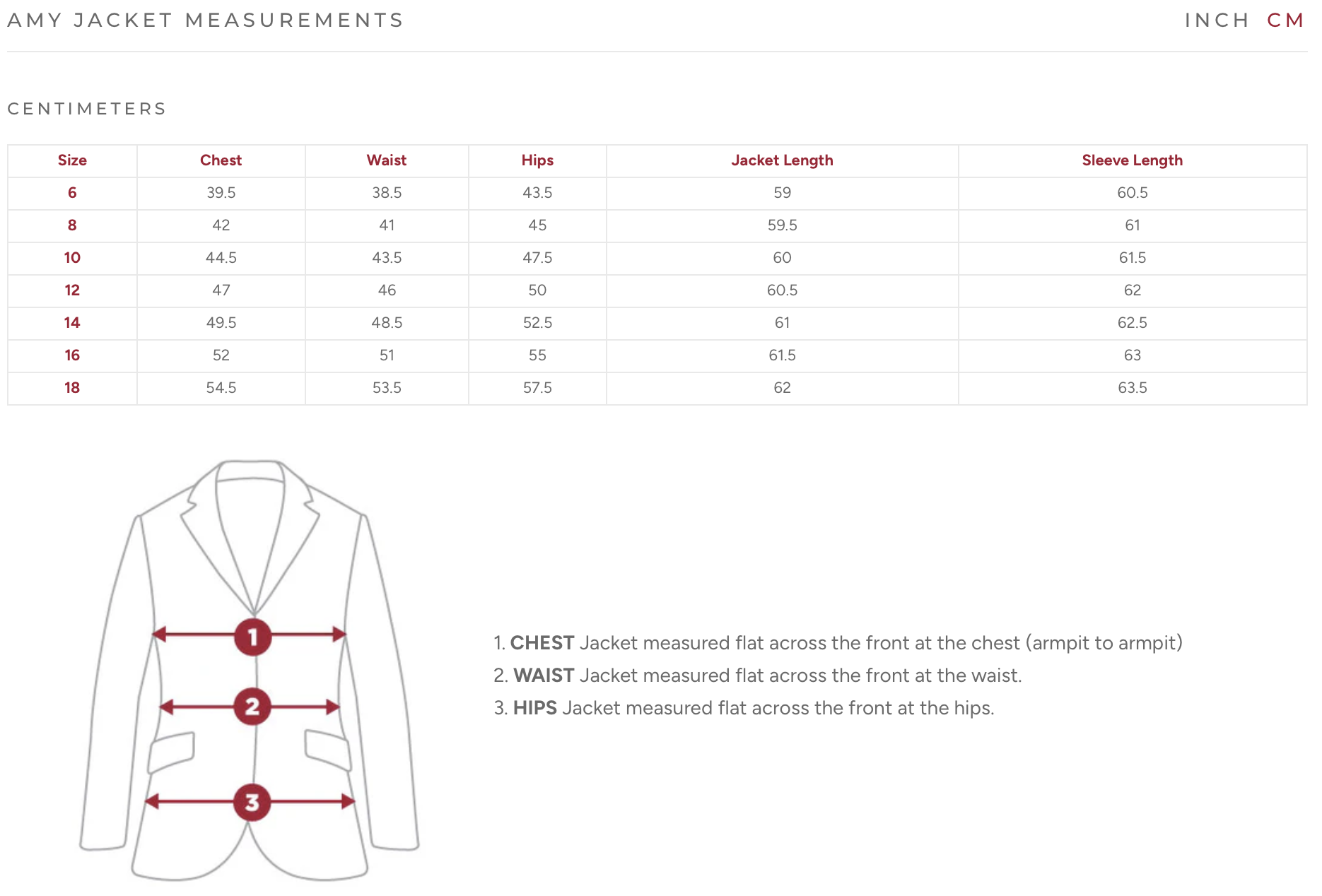Click the right pocket flap on the jacket
Screen dimensions: 1322x896
point(328,750)
